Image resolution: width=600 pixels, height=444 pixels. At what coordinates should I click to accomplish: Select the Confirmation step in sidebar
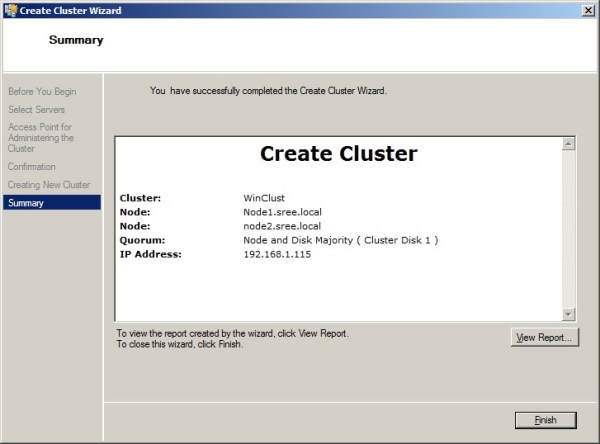point(32,167)
